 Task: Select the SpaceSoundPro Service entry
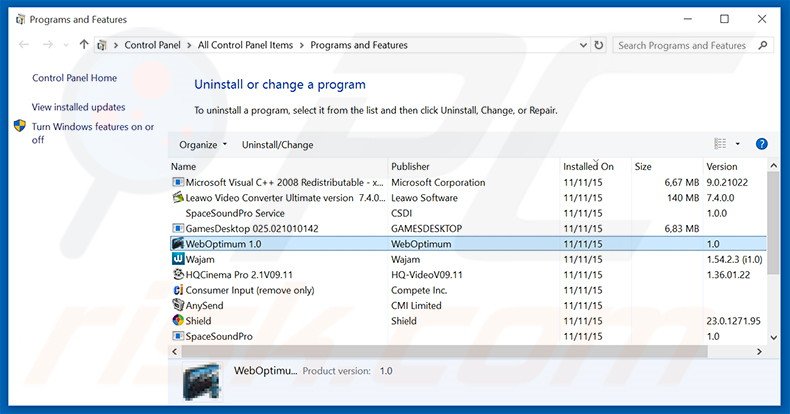pos(235,213)
